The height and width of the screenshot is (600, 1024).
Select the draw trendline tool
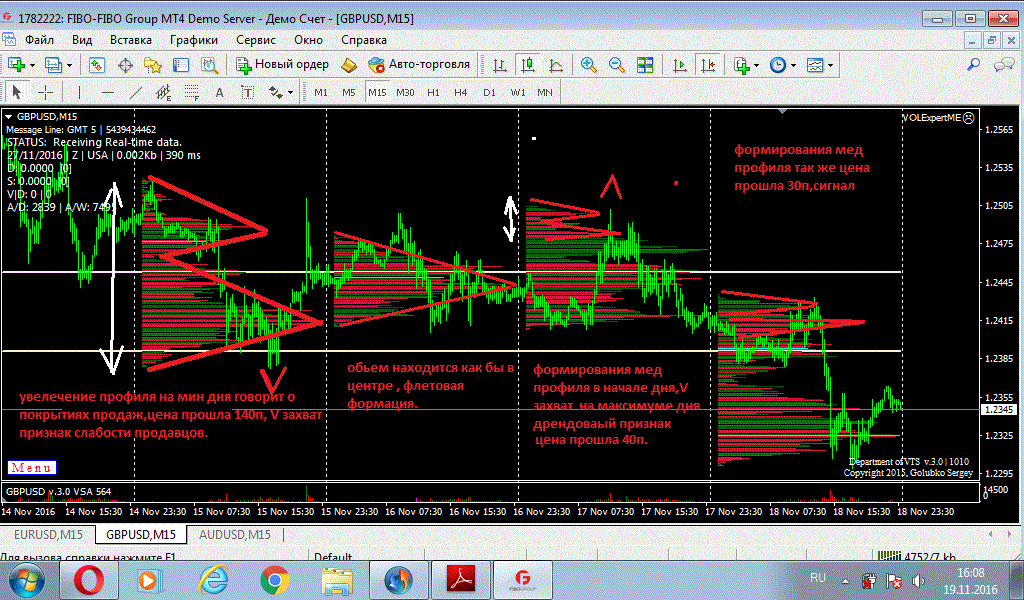pyautogui.click(x=136, y=92)
